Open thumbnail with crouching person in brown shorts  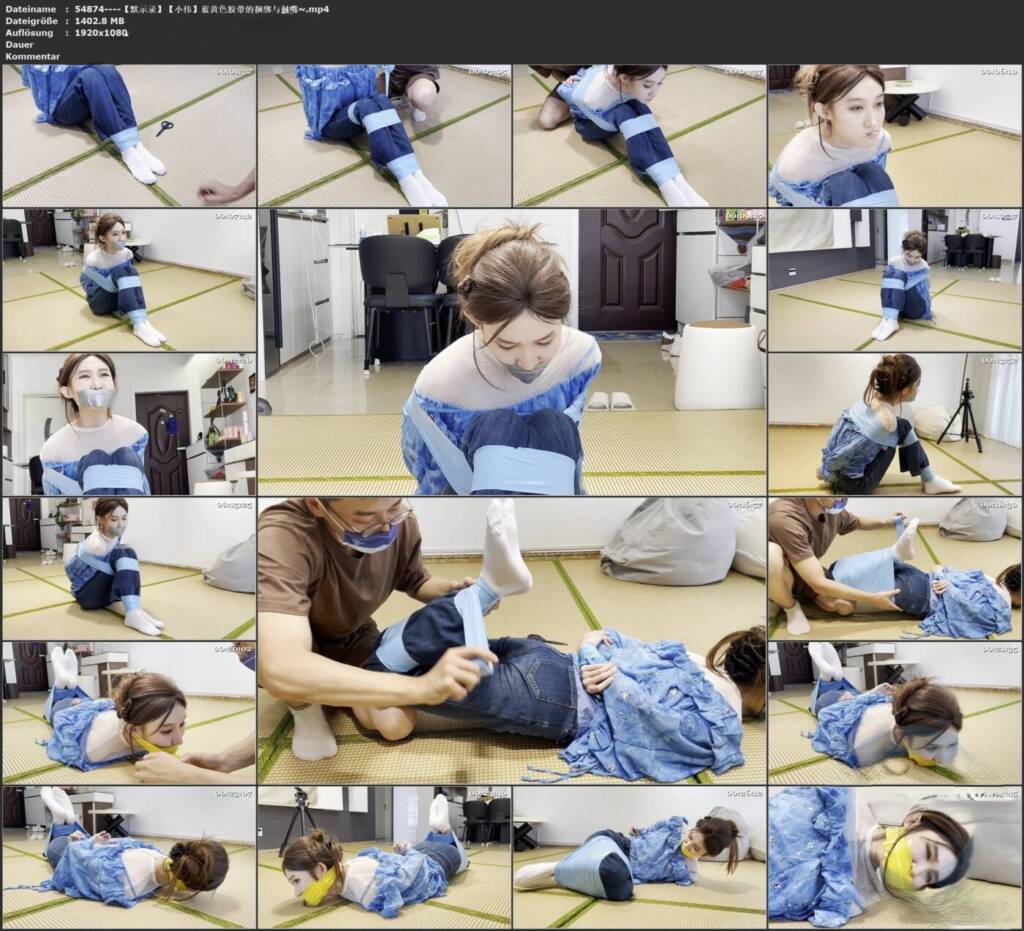[384, 135]
